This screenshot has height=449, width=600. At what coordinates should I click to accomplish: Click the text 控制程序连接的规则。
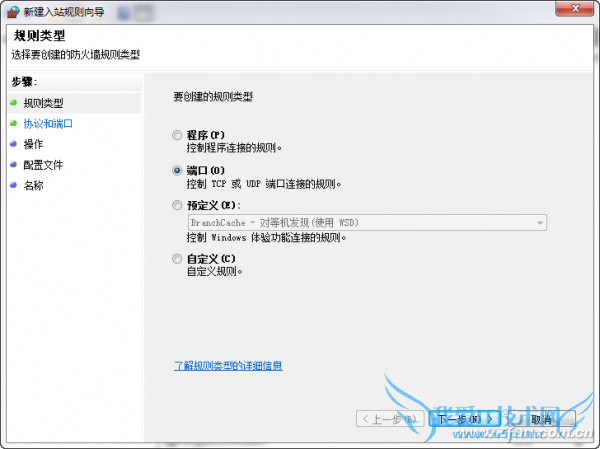tap(234, 148)
